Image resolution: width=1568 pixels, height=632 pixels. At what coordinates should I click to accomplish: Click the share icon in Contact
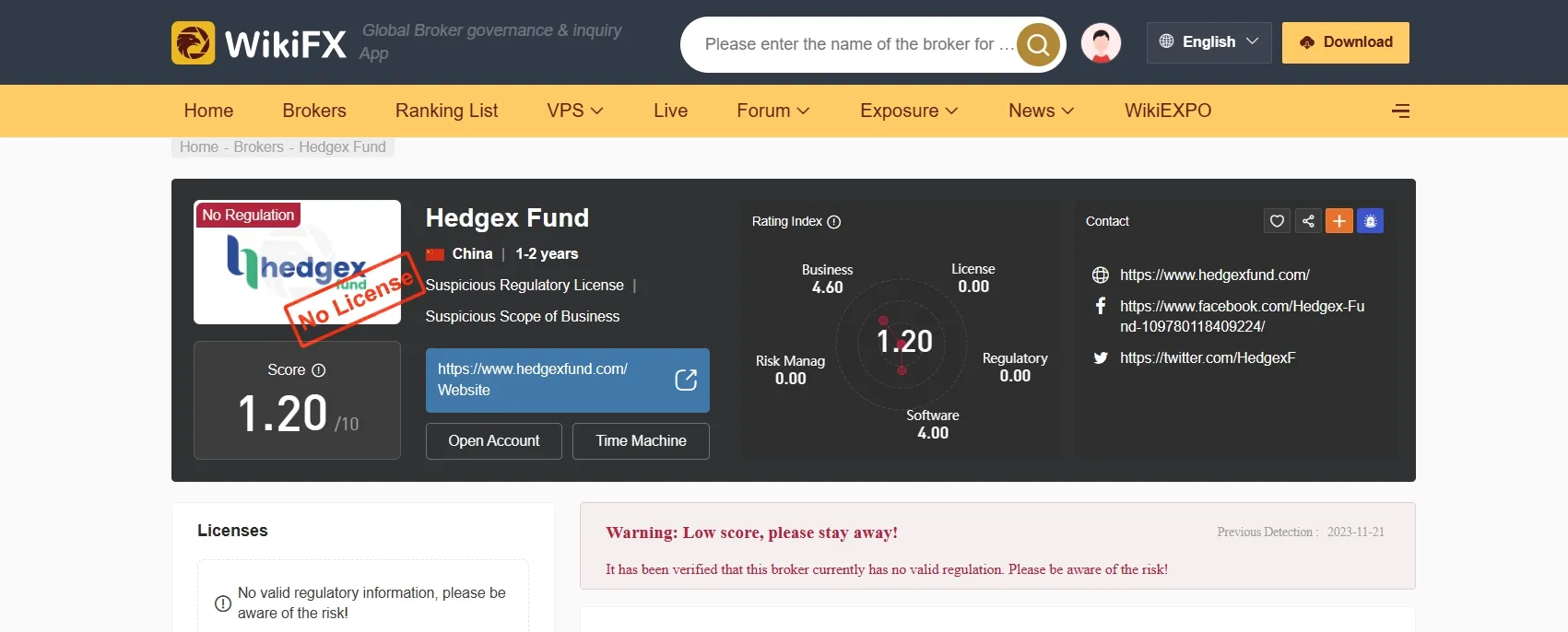click(1308, 221)
